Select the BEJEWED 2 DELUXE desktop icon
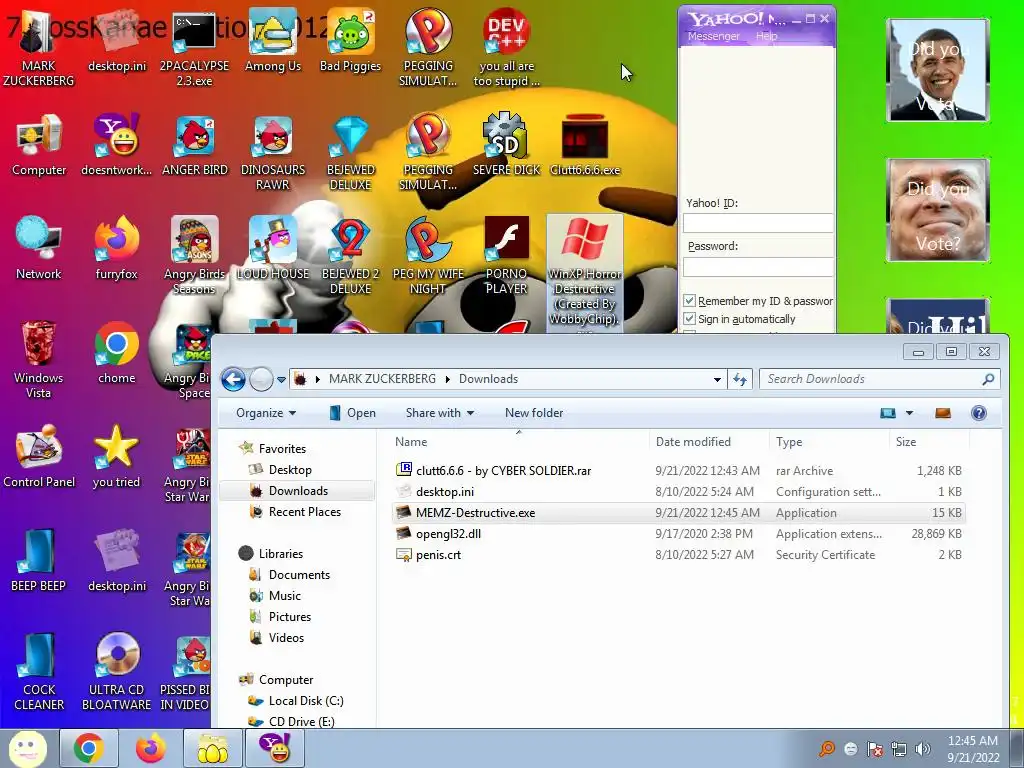Screen dimensions: 1024x768 coord(350,256)
